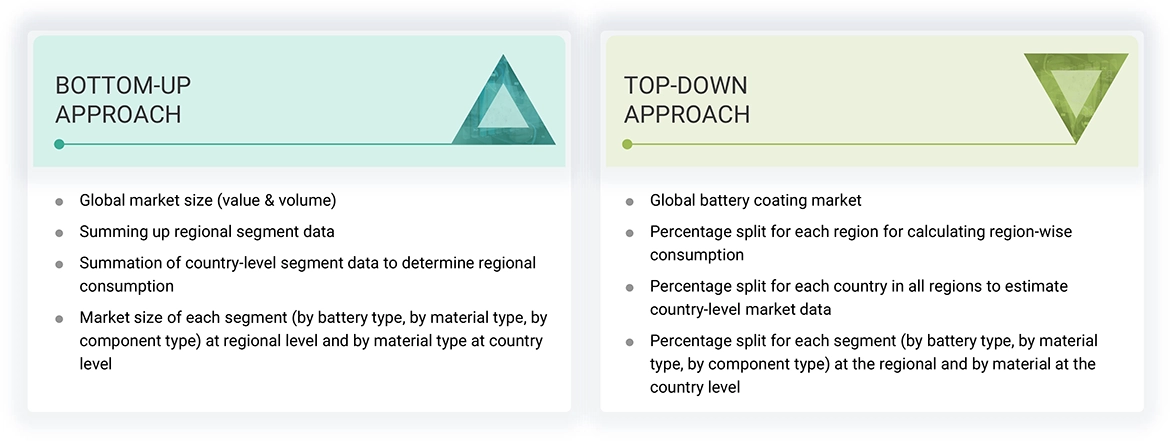Click the bullet beside "Global market size"
The height and width of the screenshot is (441, 1170).
point(60,202)
